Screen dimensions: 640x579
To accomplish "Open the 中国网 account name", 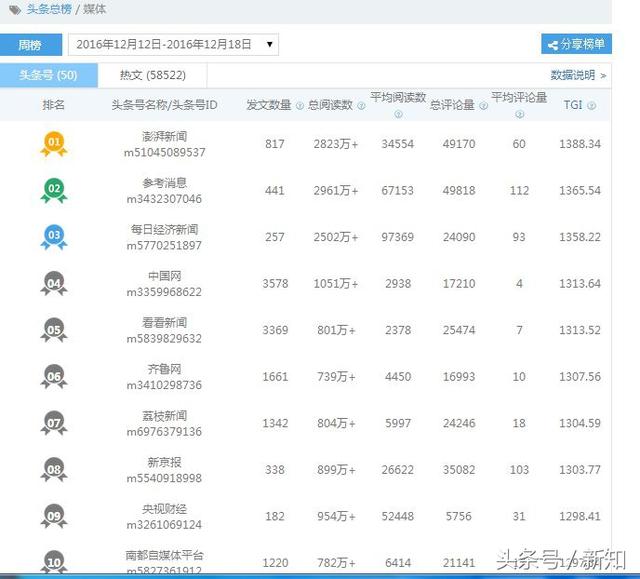I will point(164,276).
